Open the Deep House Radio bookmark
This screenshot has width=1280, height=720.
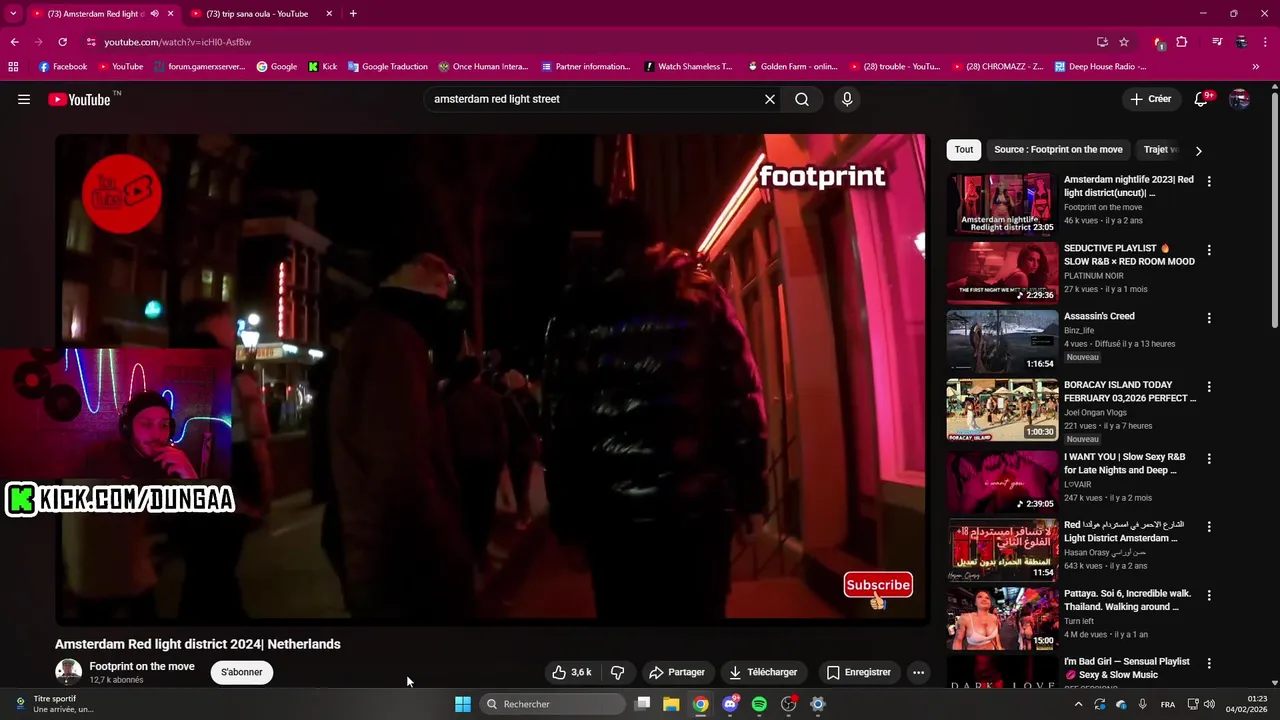pyautogui.click(x=1100, y=66)
